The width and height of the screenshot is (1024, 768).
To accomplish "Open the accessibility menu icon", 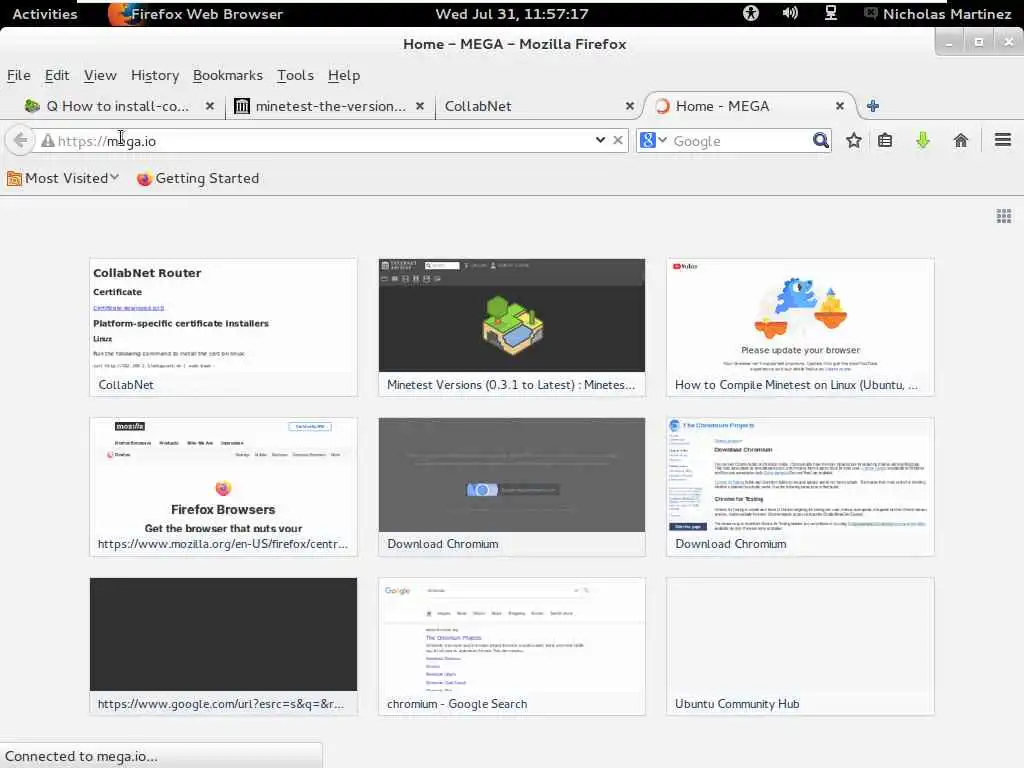I will [750, 13].
